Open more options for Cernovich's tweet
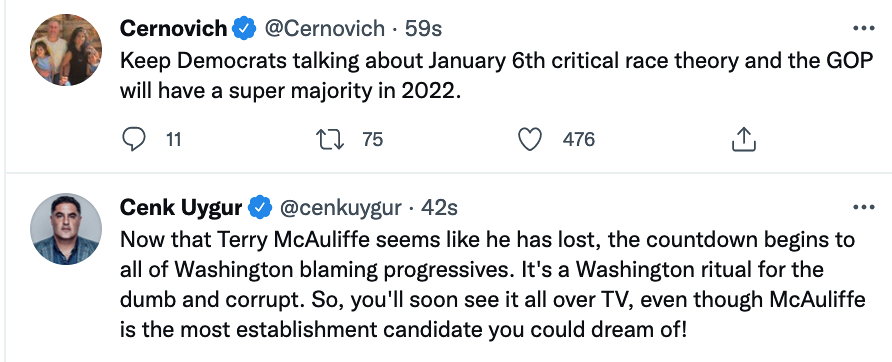Viewport: 892px width, 362px height. [x=863, y=28]
